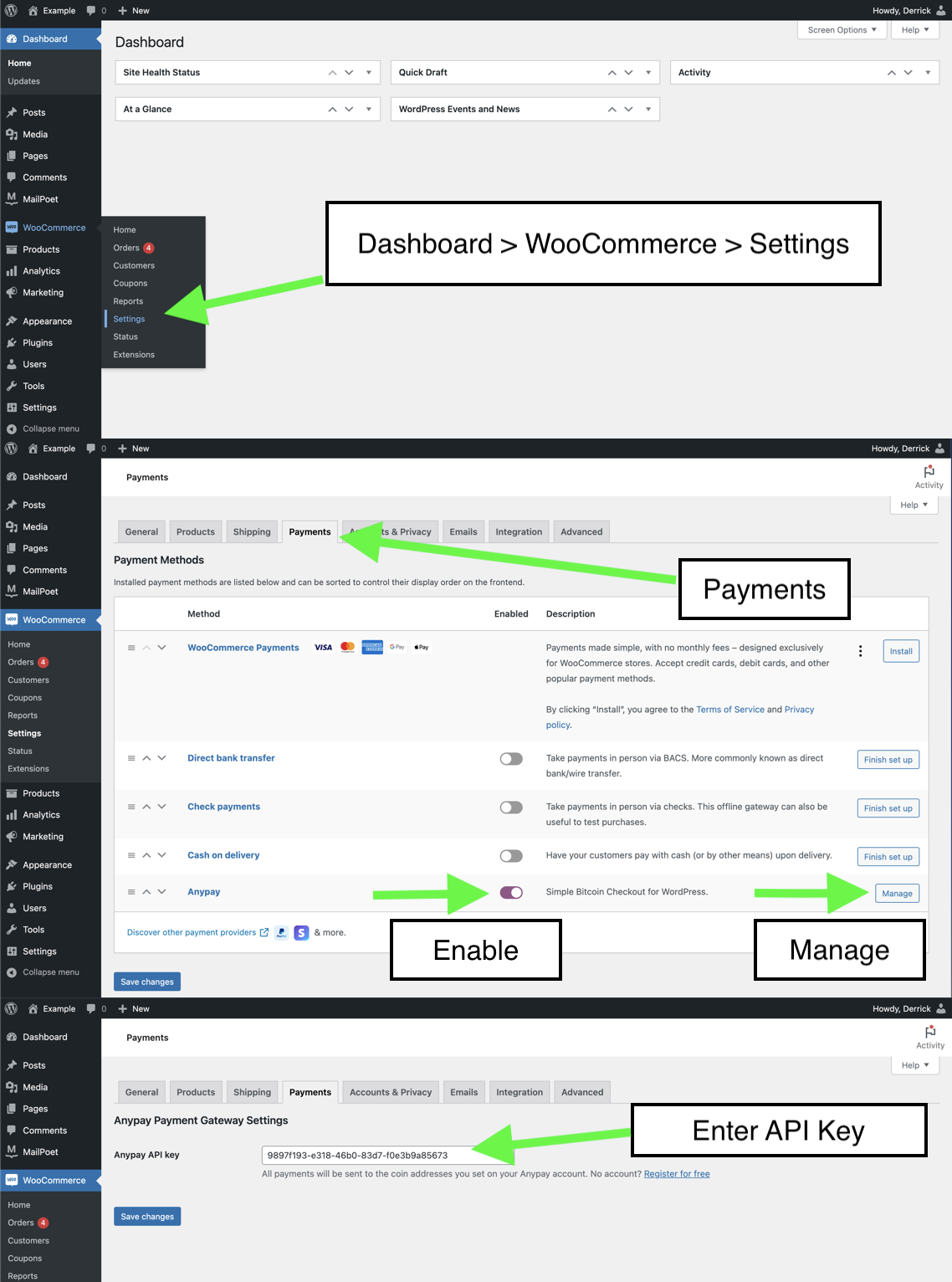Click the drag handle of Cash on delivery row

[x=131, y=855]
